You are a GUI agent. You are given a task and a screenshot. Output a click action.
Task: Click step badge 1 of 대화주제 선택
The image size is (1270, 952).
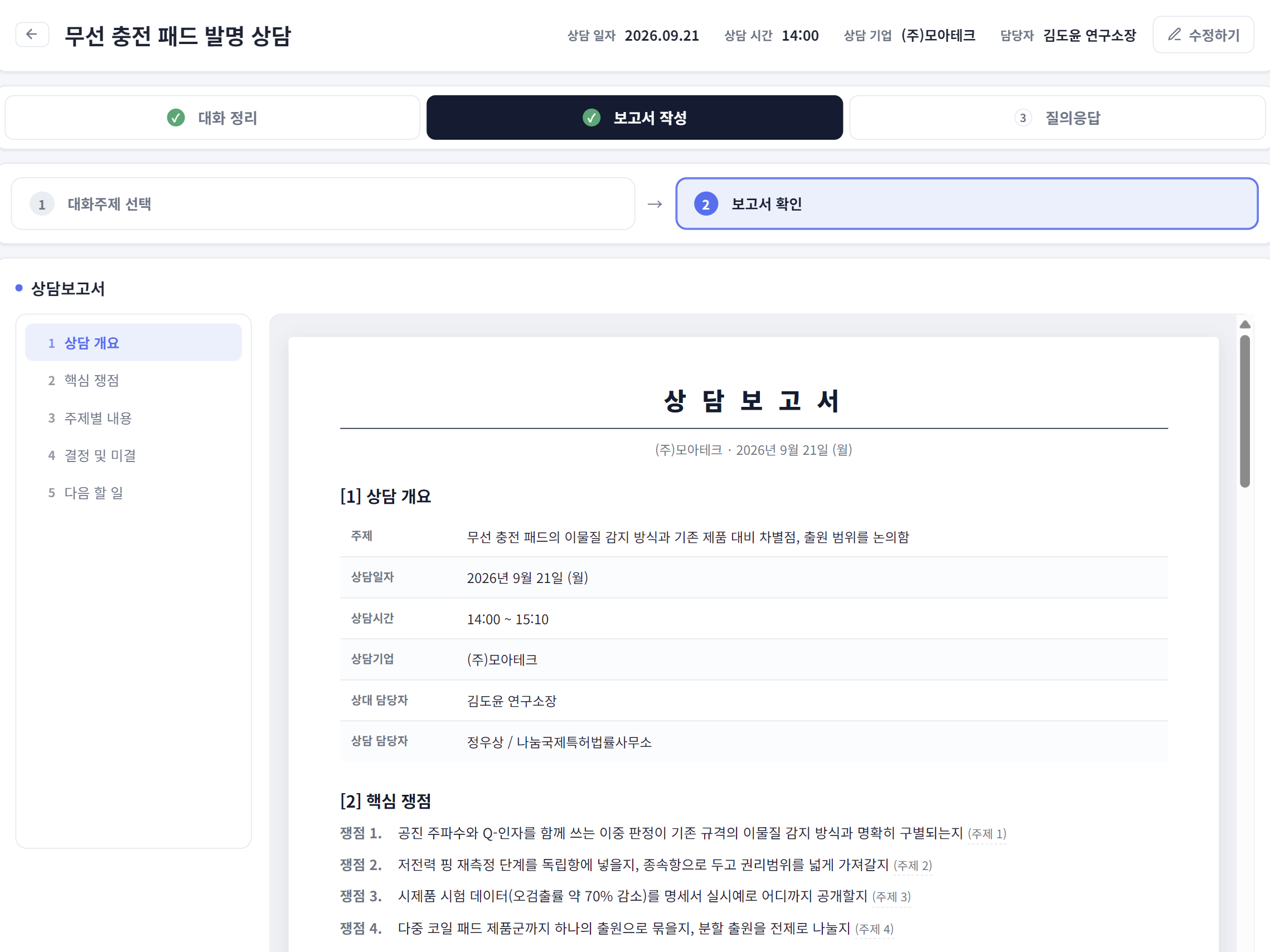coord(42,205)
